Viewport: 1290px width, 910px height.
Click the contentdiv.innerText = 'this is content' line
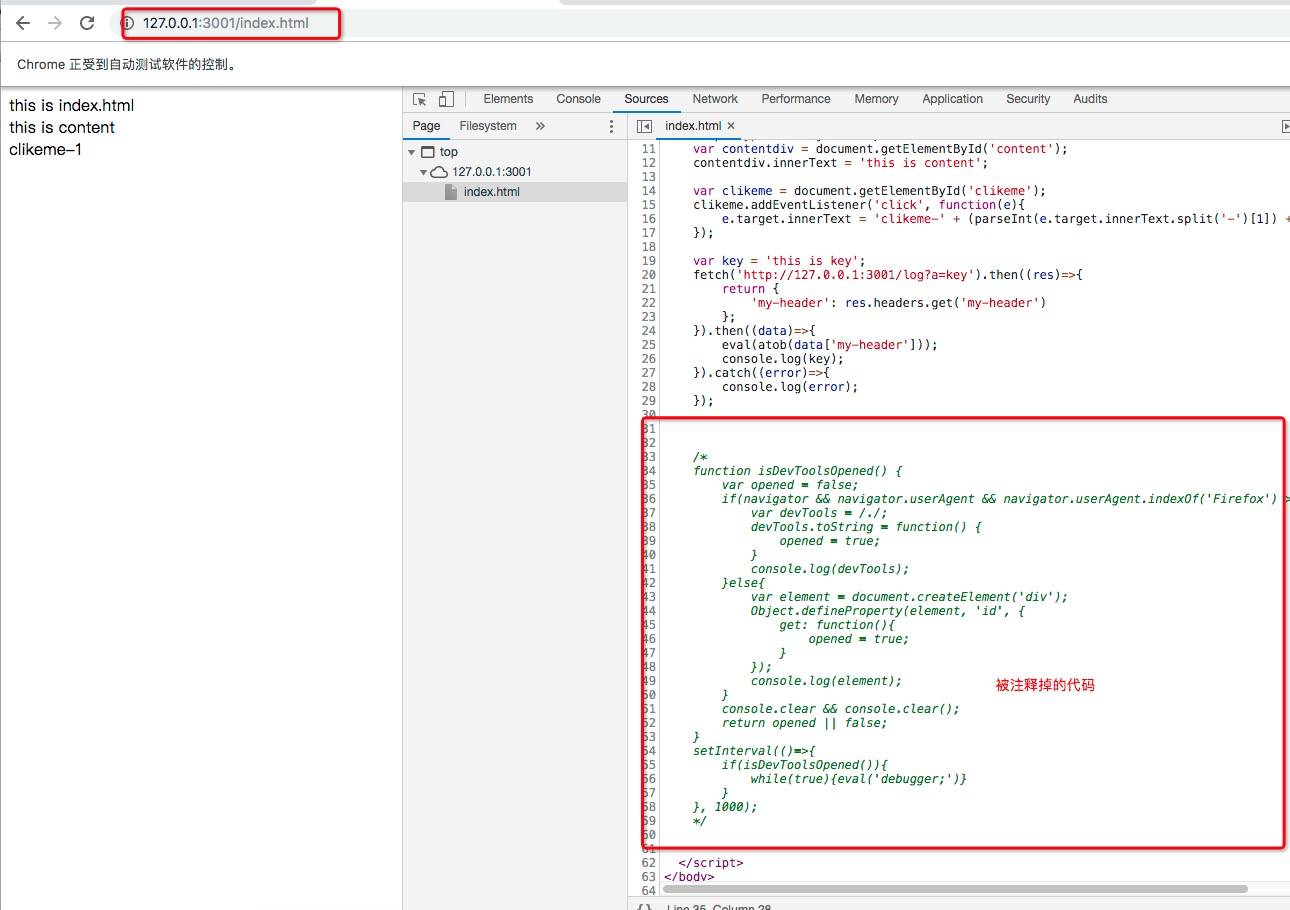[x=841, y=163]
